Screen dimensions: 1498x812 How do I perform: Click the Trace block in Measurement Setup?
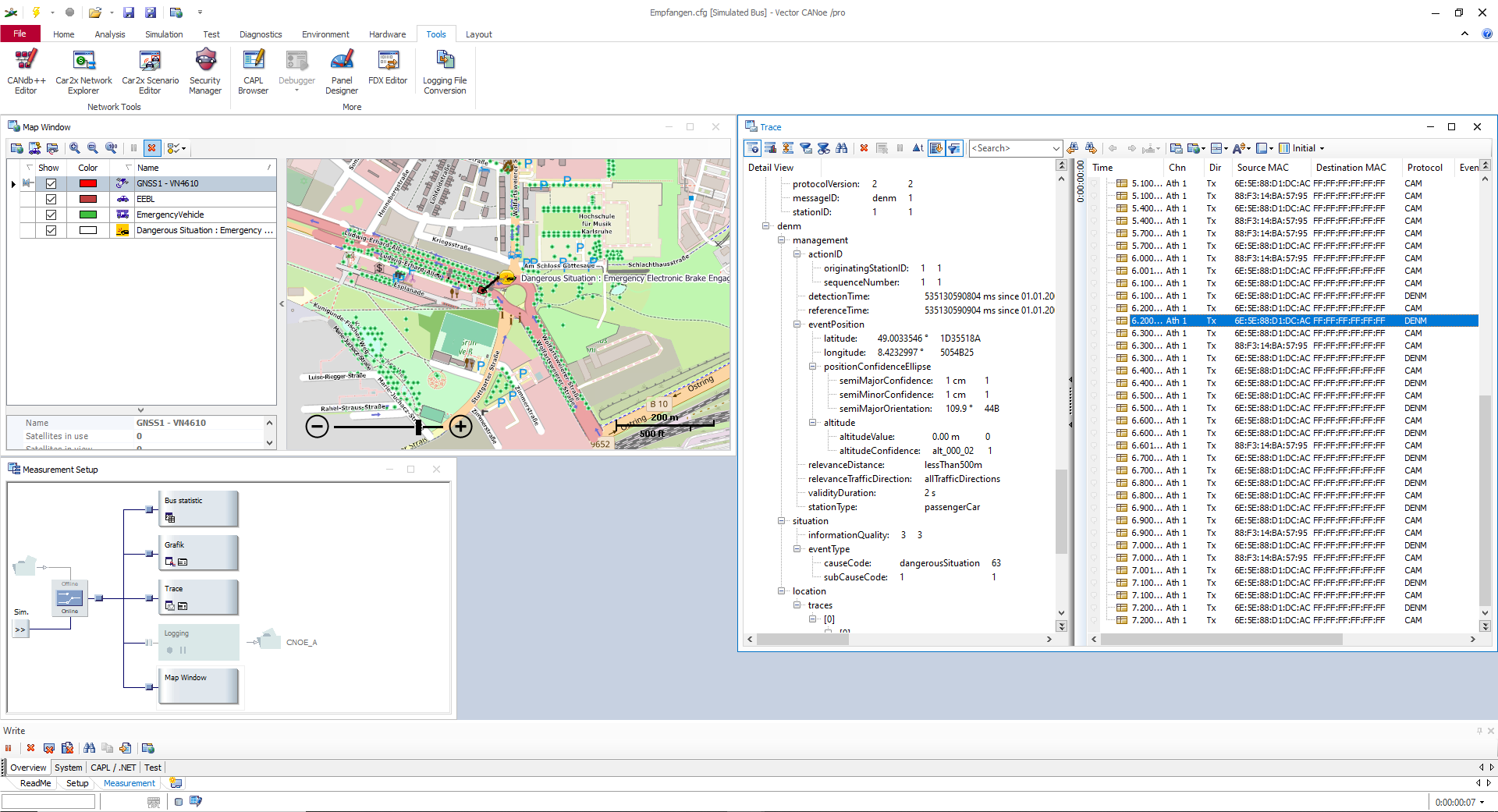[x=198, y=597]
